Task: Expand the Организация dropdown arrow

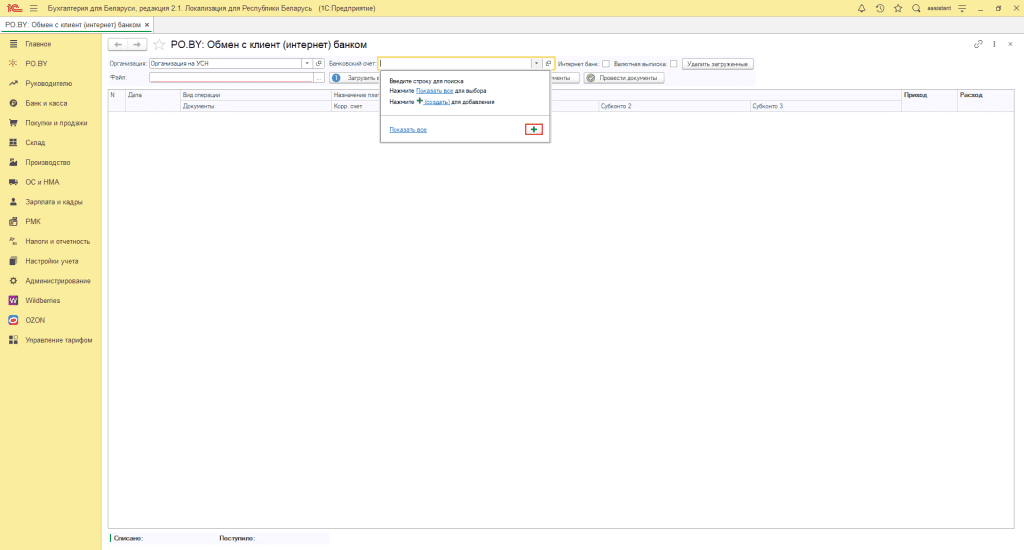Action: click(306, 64)
